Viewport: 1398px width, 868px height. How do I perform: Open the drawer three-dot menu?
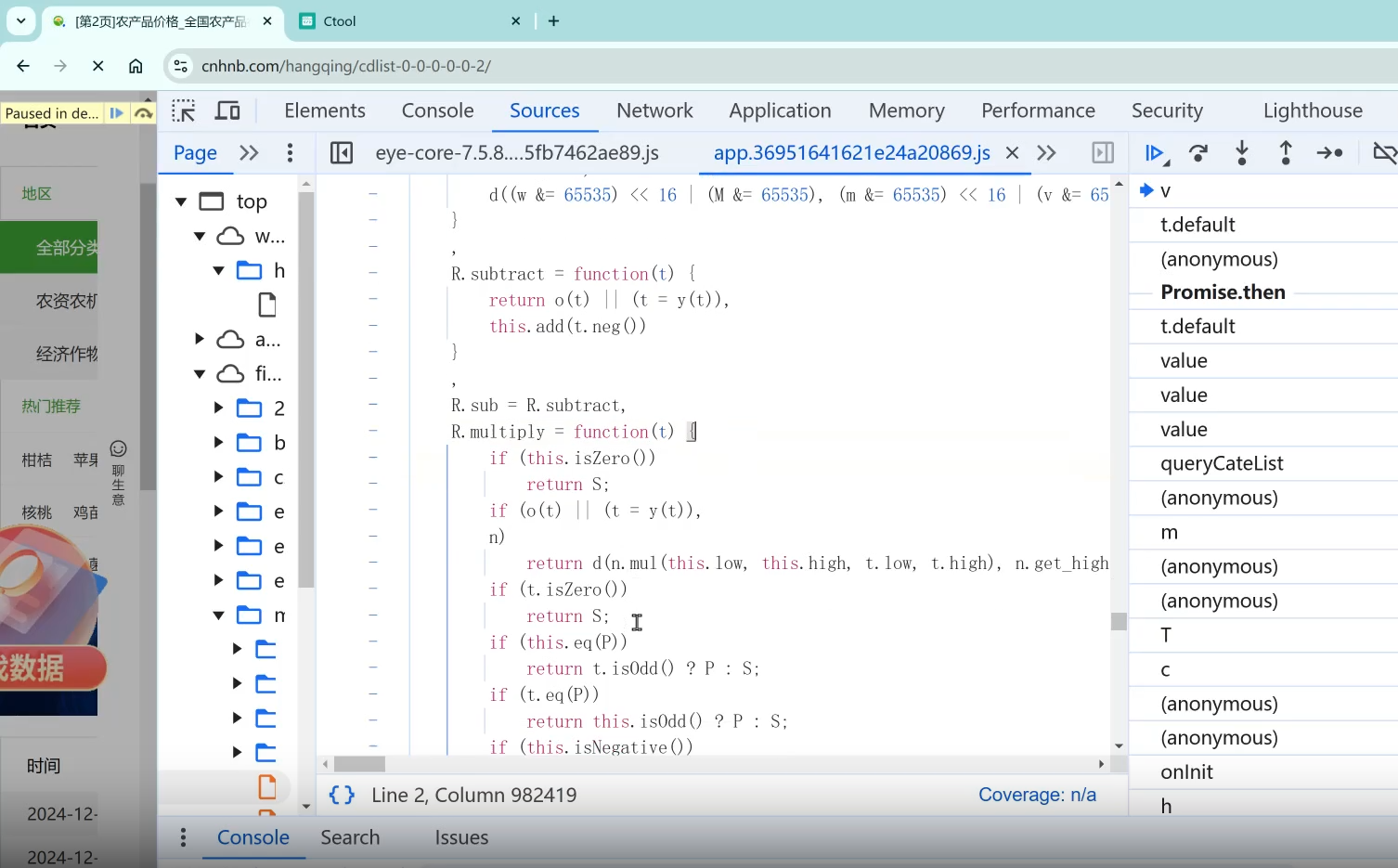183,837
